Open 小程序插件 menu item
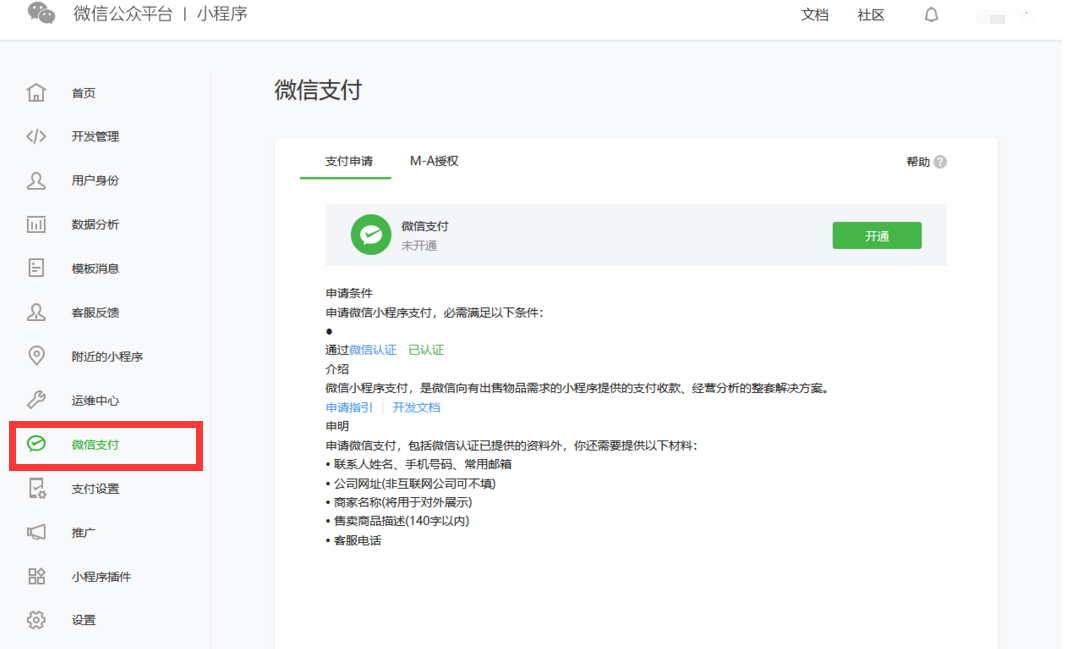The width and height of the screenshot is (1072, 649). (101, 577)
